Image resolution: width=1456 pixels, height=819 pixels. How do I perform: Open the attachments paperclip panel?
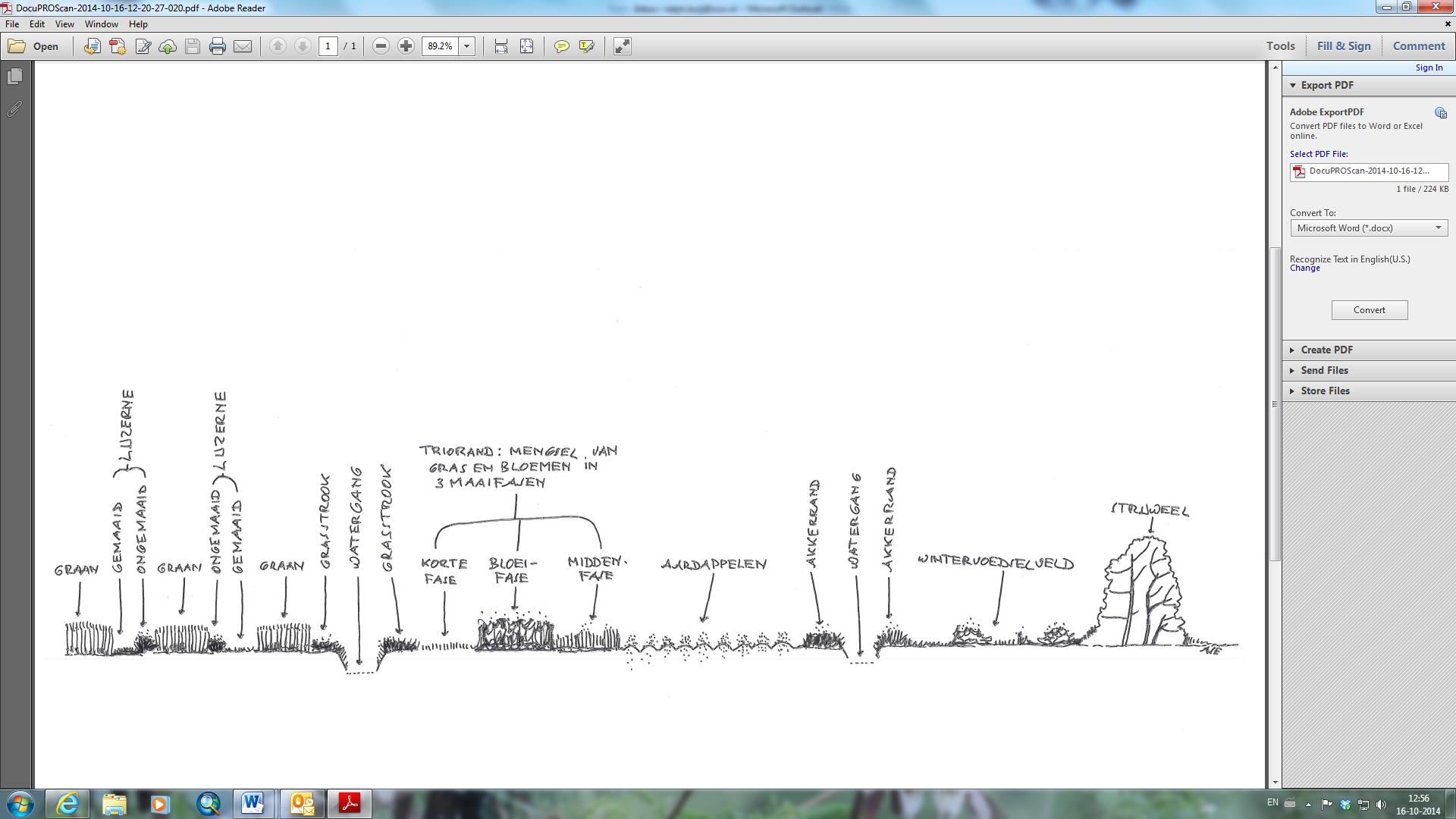(x=14, y=109)
